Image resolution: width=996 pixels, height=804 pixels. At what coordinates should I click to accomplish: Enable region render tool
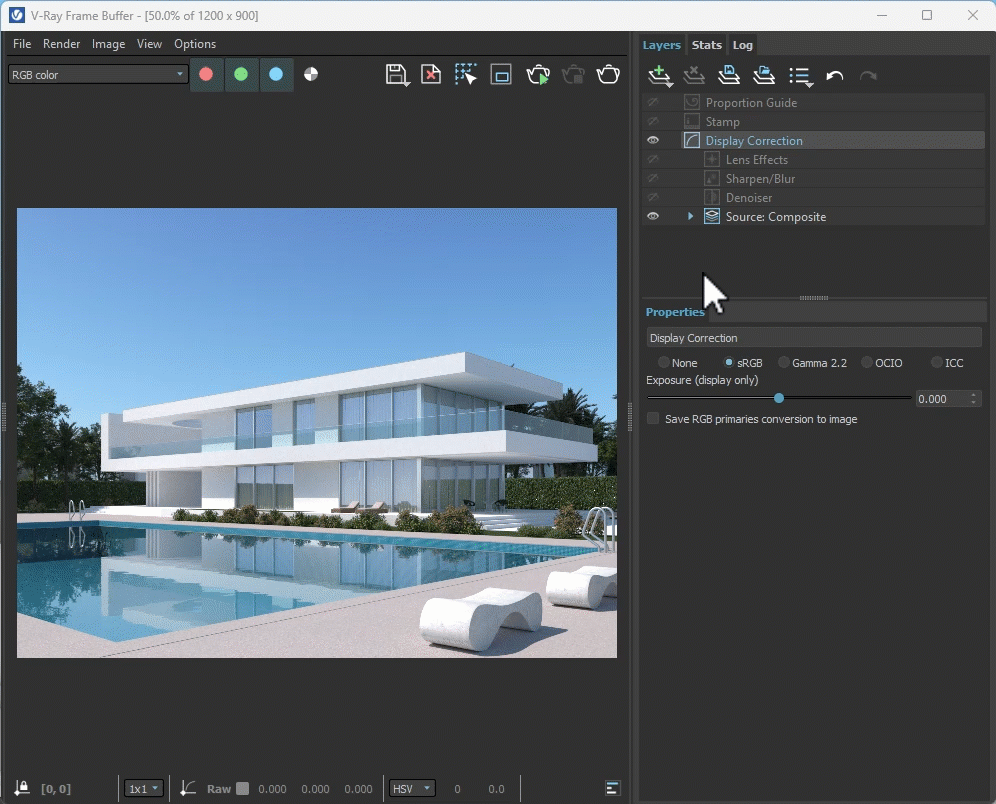tap(501, 75)
